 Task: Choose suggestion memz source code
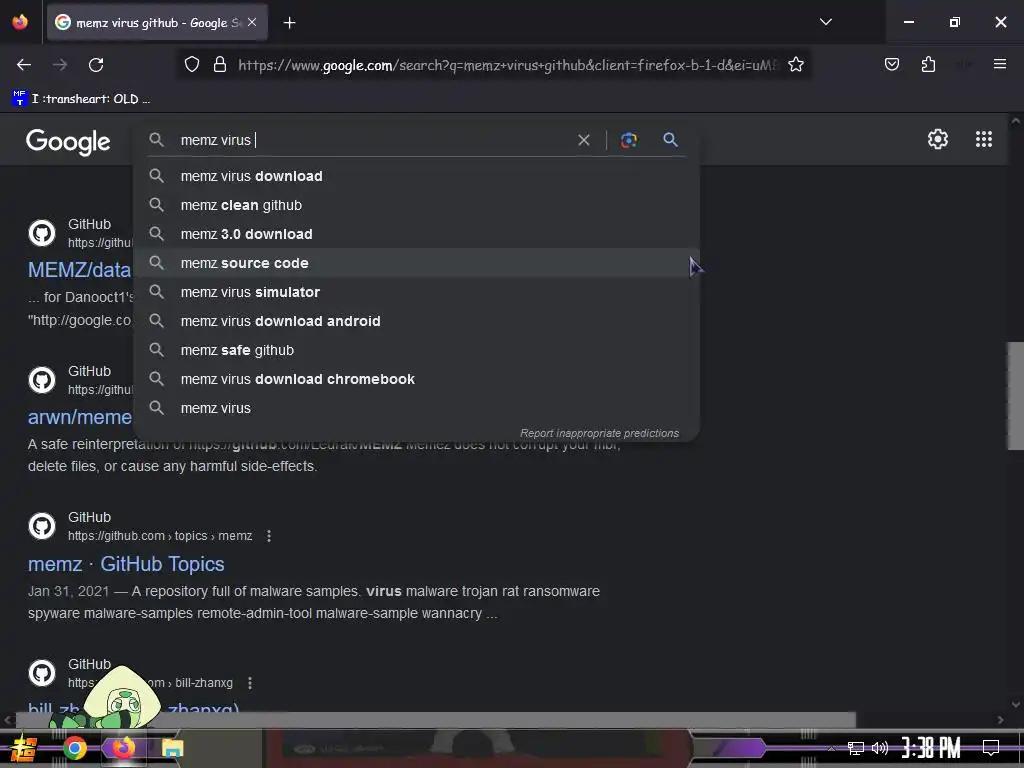tap(416, 263)
